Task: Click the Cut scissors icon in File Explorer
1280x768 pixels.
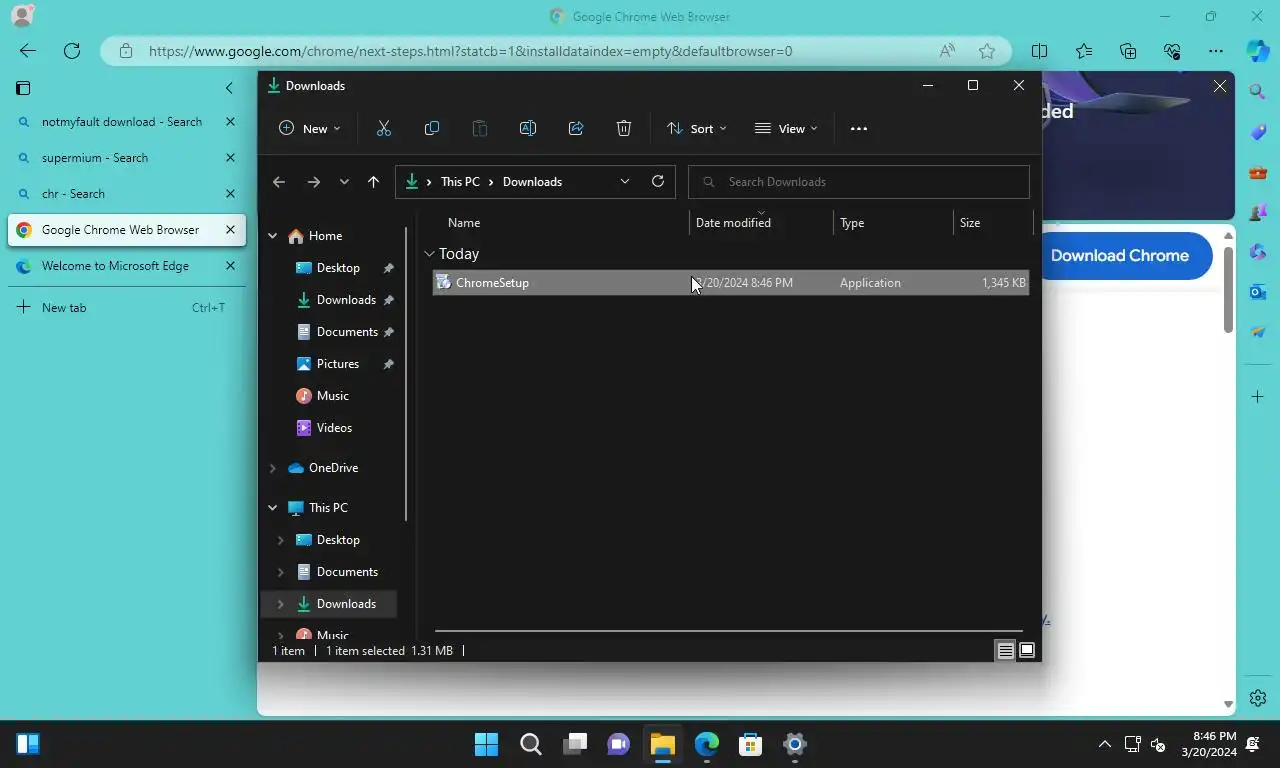Action: pos(384,128)
